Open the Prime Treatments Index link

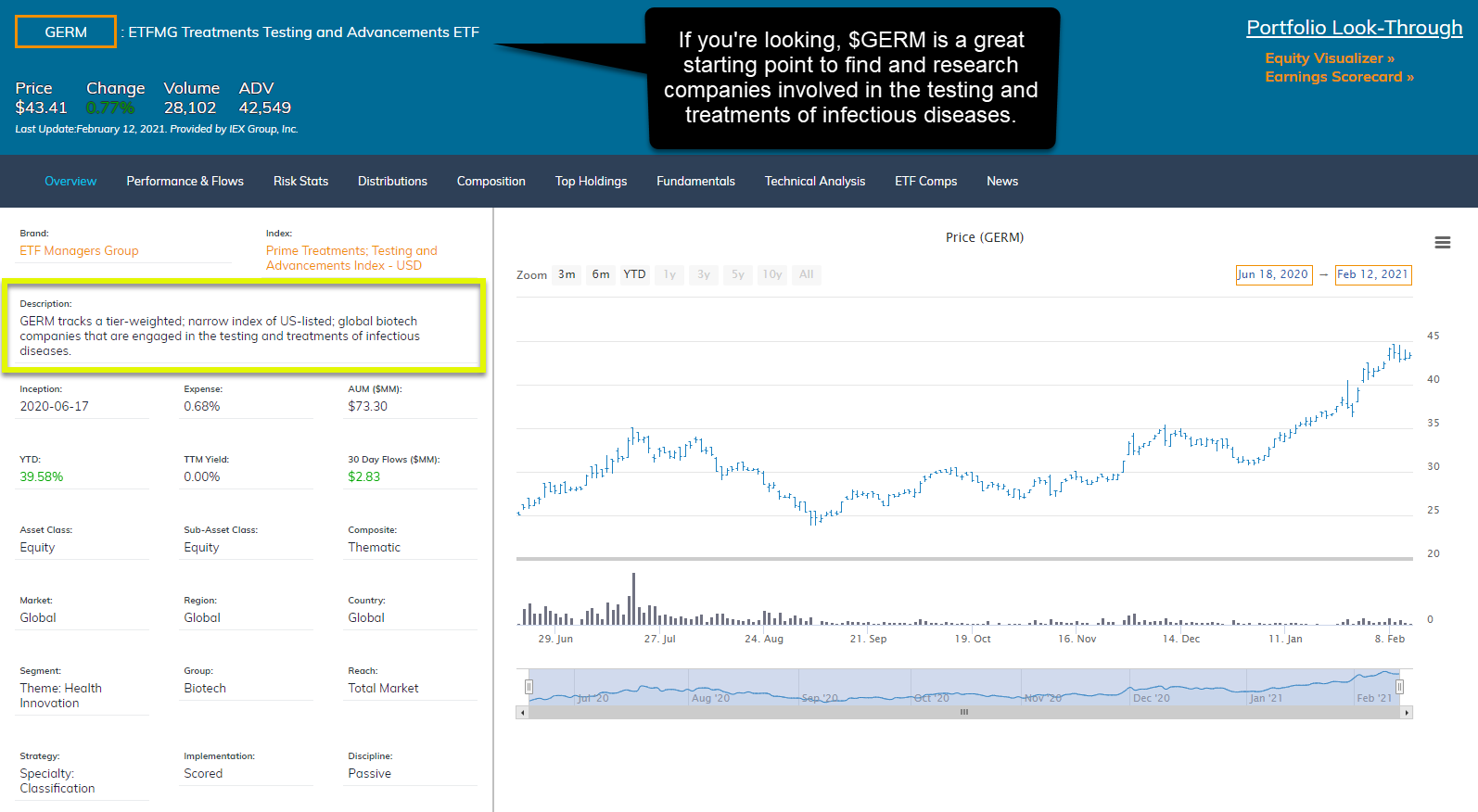(351, 259)
